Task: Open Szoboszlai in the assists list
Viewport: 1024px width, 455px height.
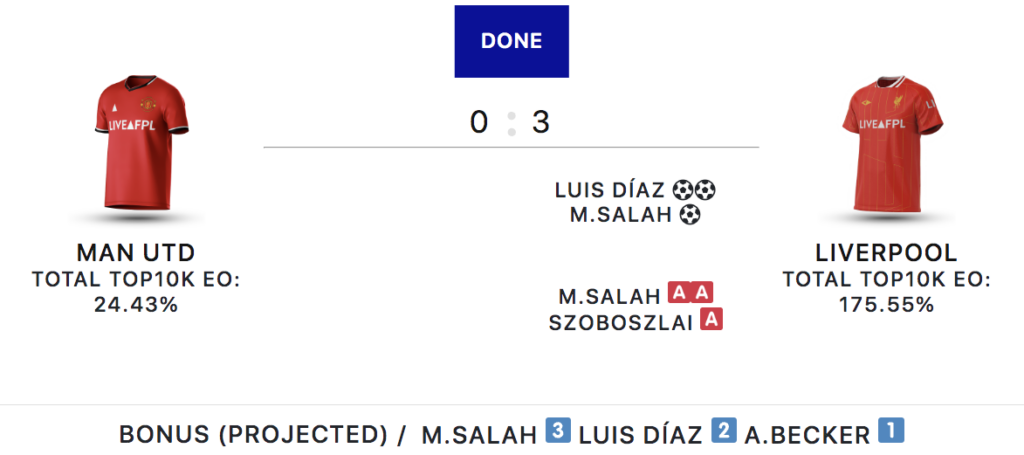Action: coord(622,322)
